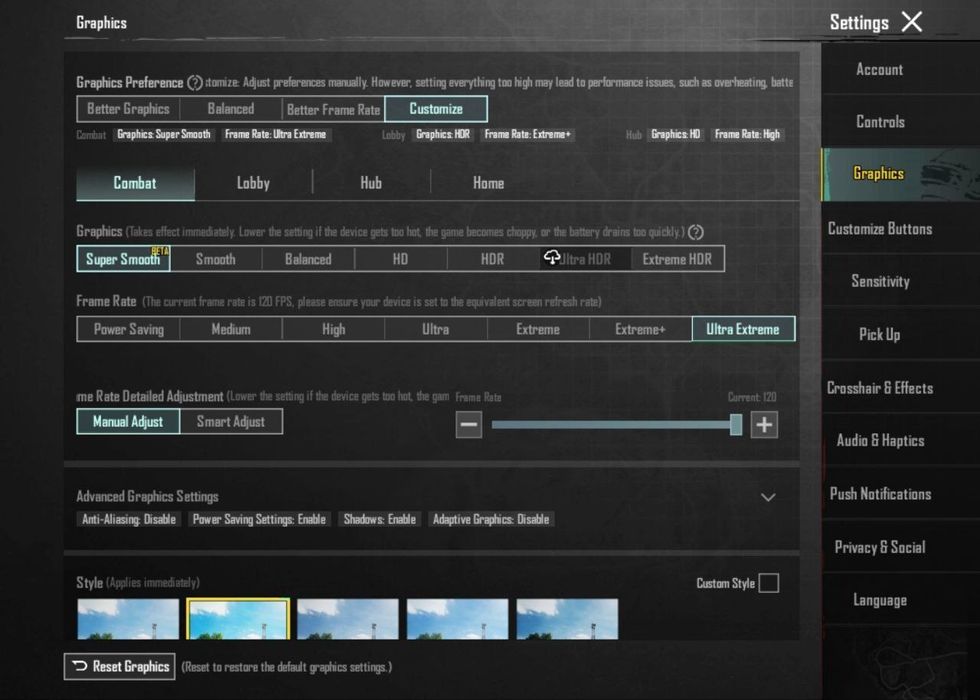The height and width of the screenshot is (700, 980).
Task: Click Reset Graphics button
Action: point(119,666)
